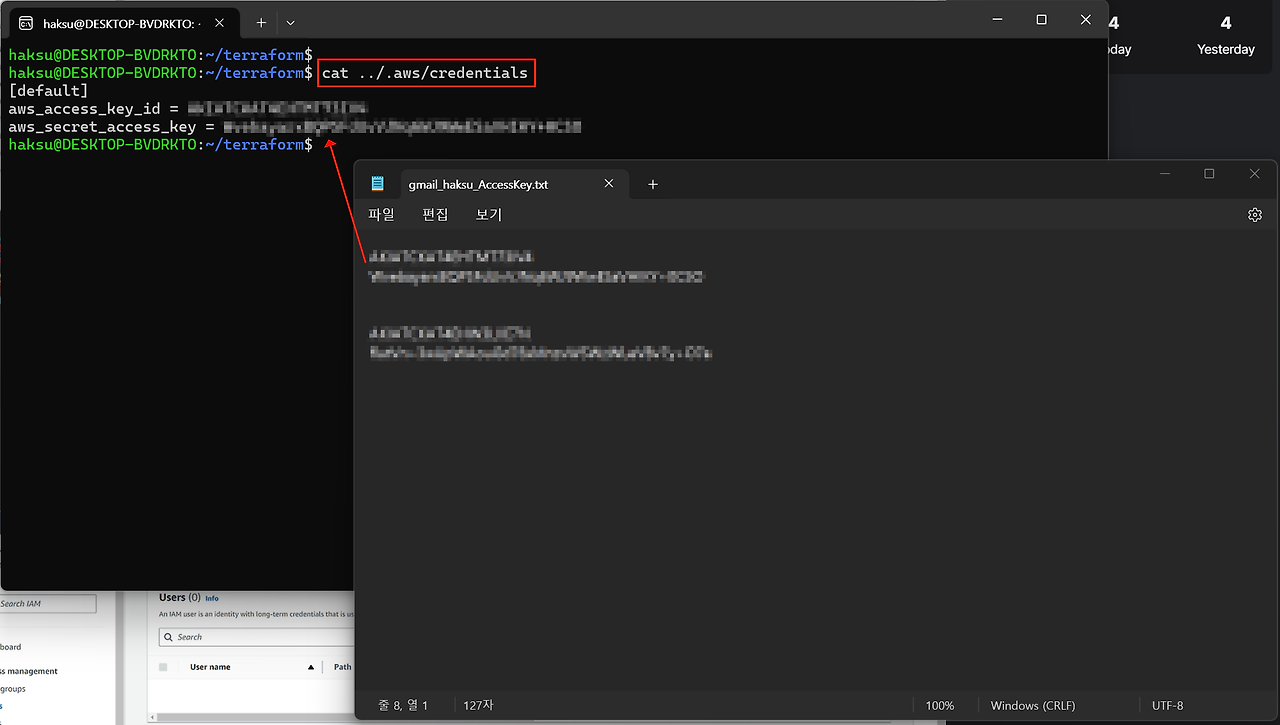Switch to gmail_haksu_AccessKey.txt tab
1280x725 pixels.
(478, 185)
